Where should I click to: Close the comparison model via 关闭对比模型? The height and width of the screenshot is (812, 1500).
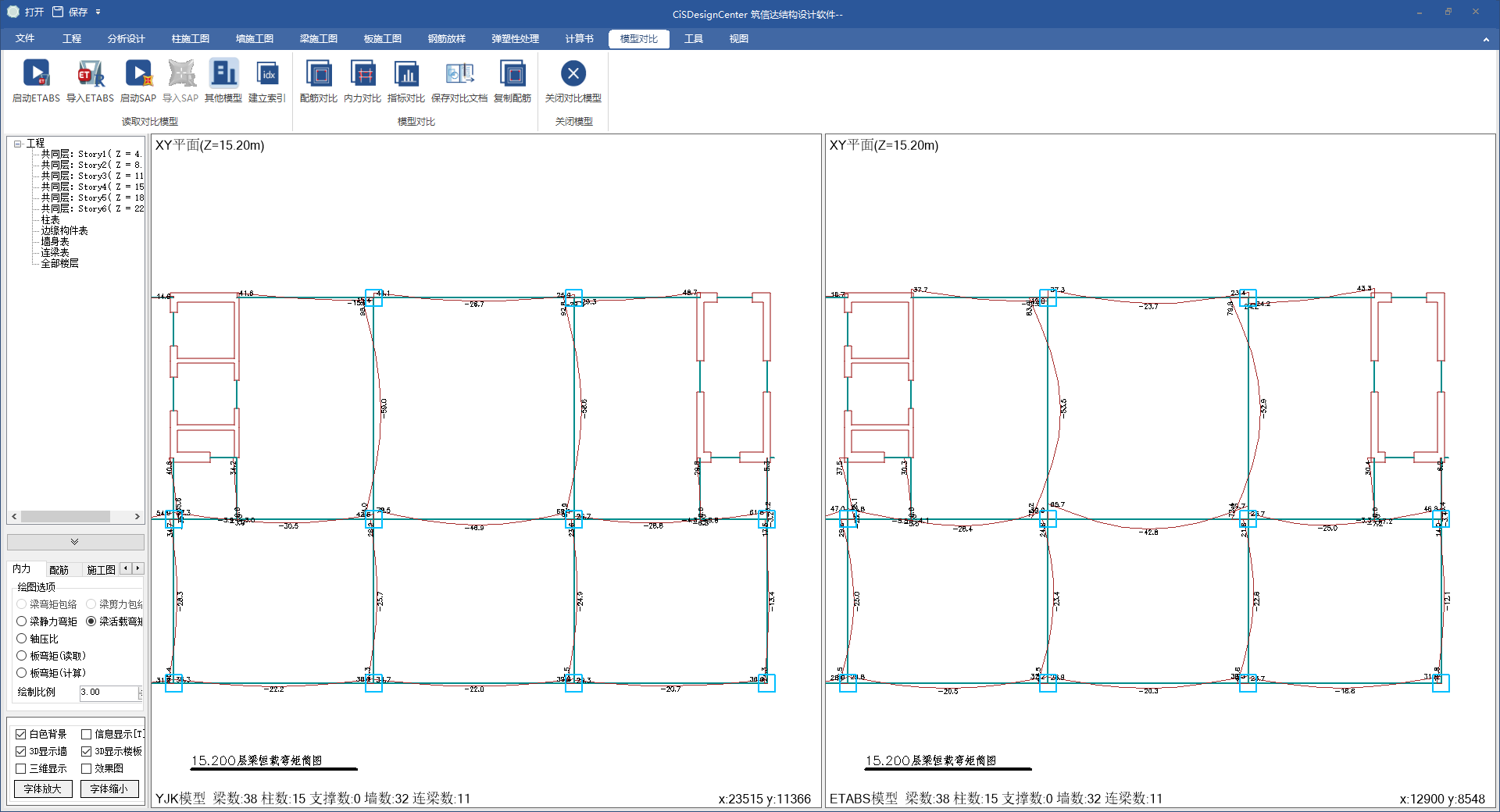pos(573,74)
